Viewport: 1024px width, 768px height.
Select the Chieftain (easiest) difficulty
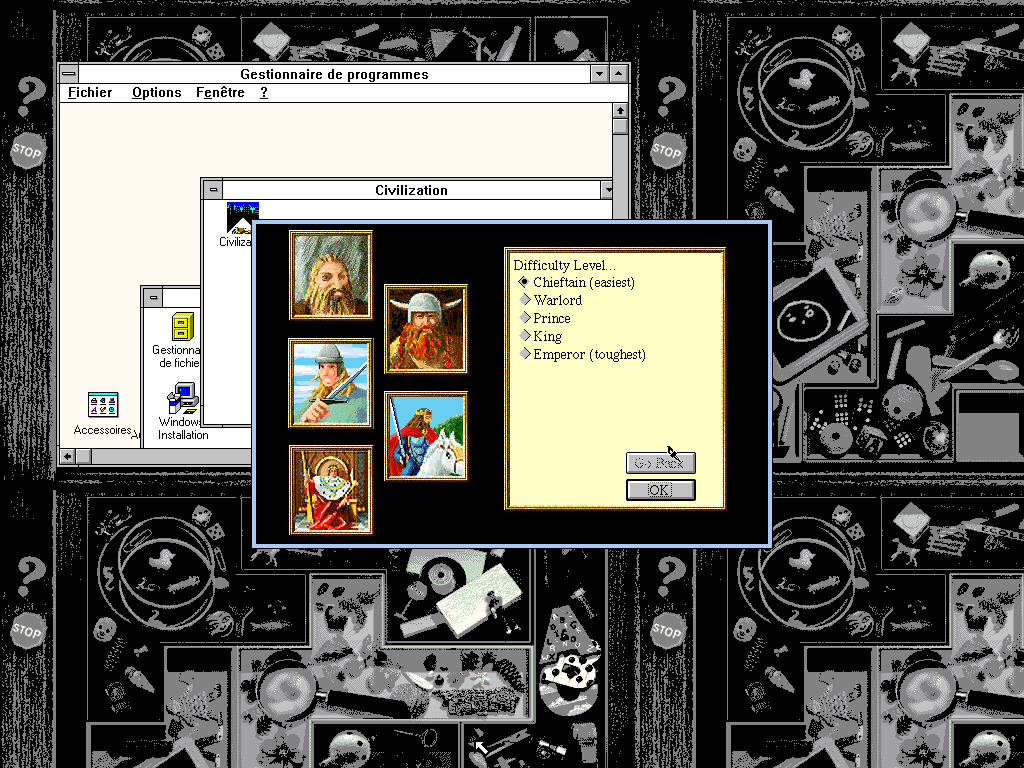coord(576,282)
